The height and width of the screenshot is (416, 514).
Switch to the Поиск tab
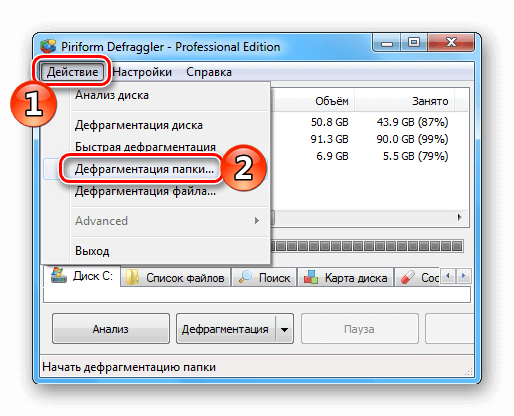click(264, 278)
